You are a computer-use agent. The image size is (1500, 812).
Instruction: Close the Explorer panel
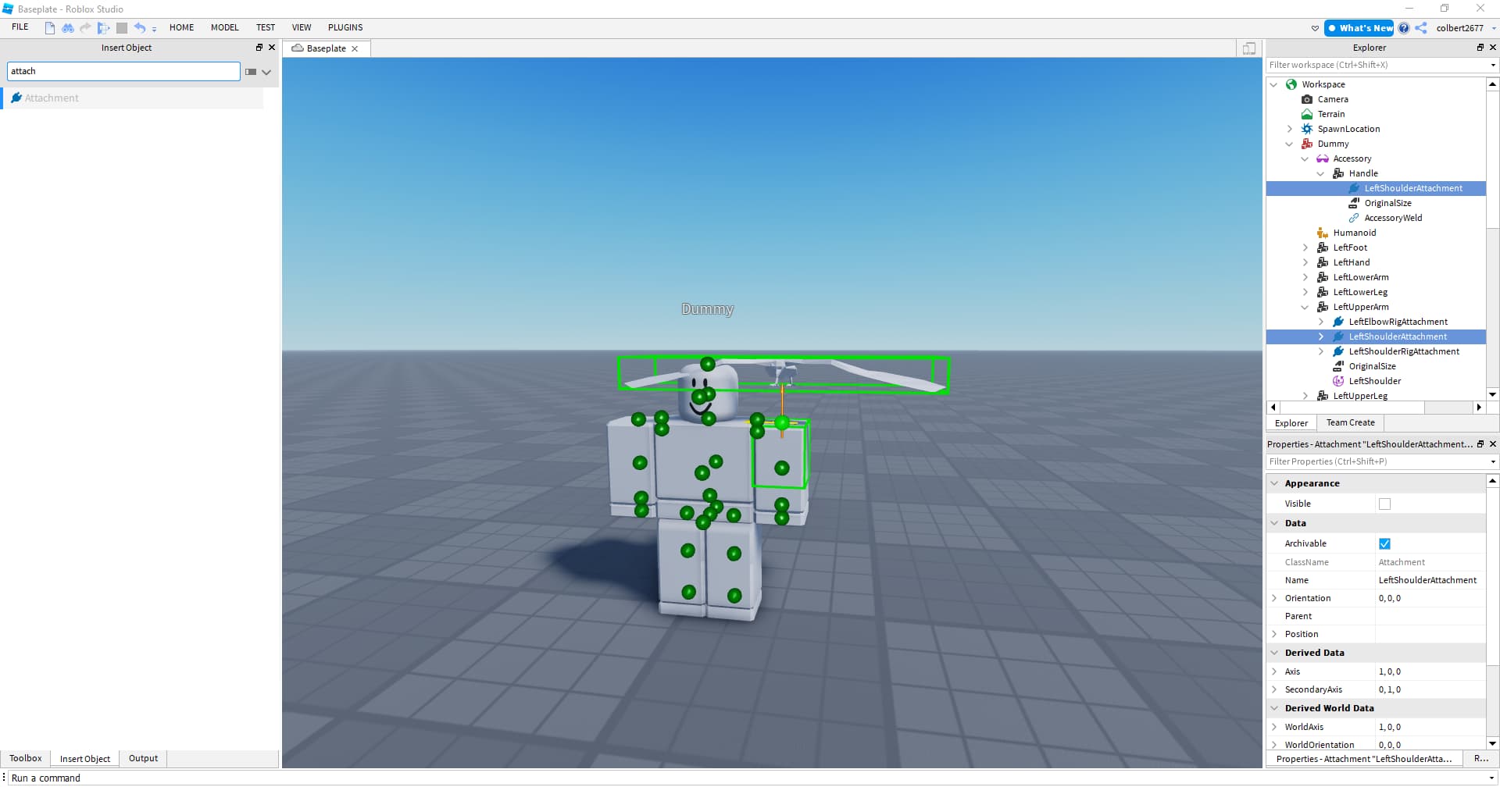(x=1492, y=48)
